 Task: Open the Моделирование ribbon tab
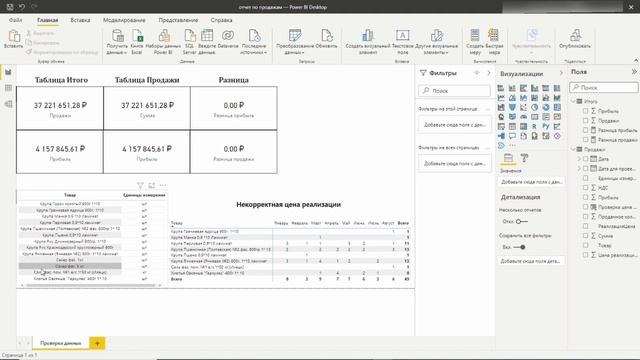pos(124,20)
